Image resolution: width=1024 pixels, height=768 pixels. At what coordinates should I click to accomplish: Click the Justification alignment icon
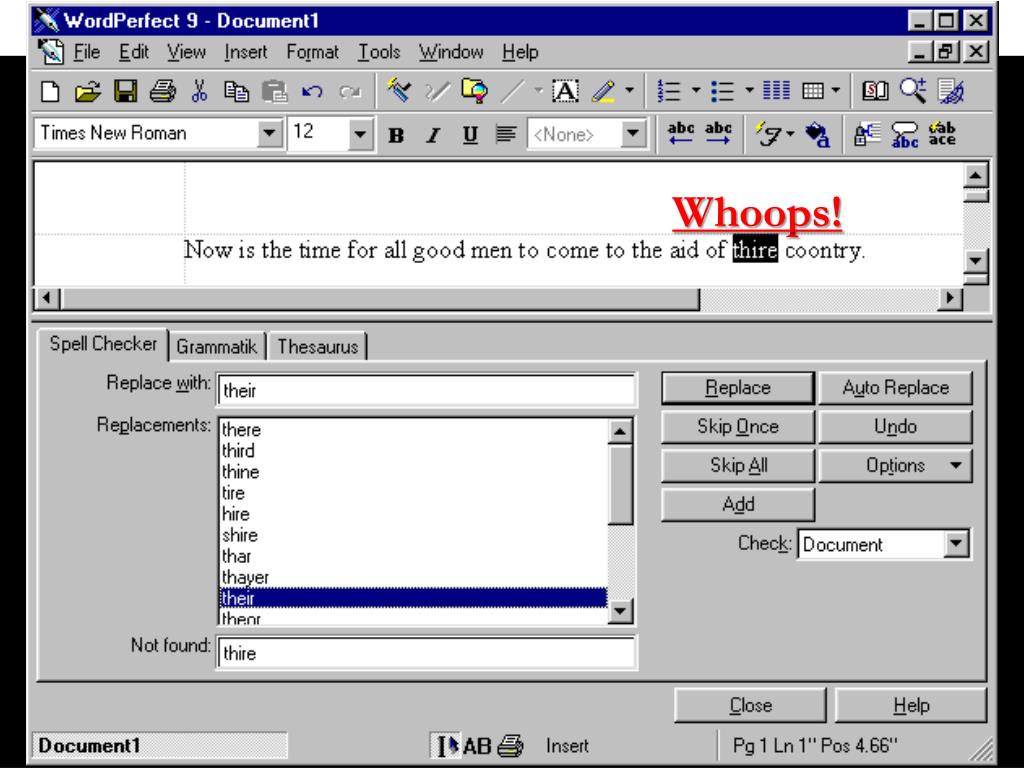click(x=505, y=135)
